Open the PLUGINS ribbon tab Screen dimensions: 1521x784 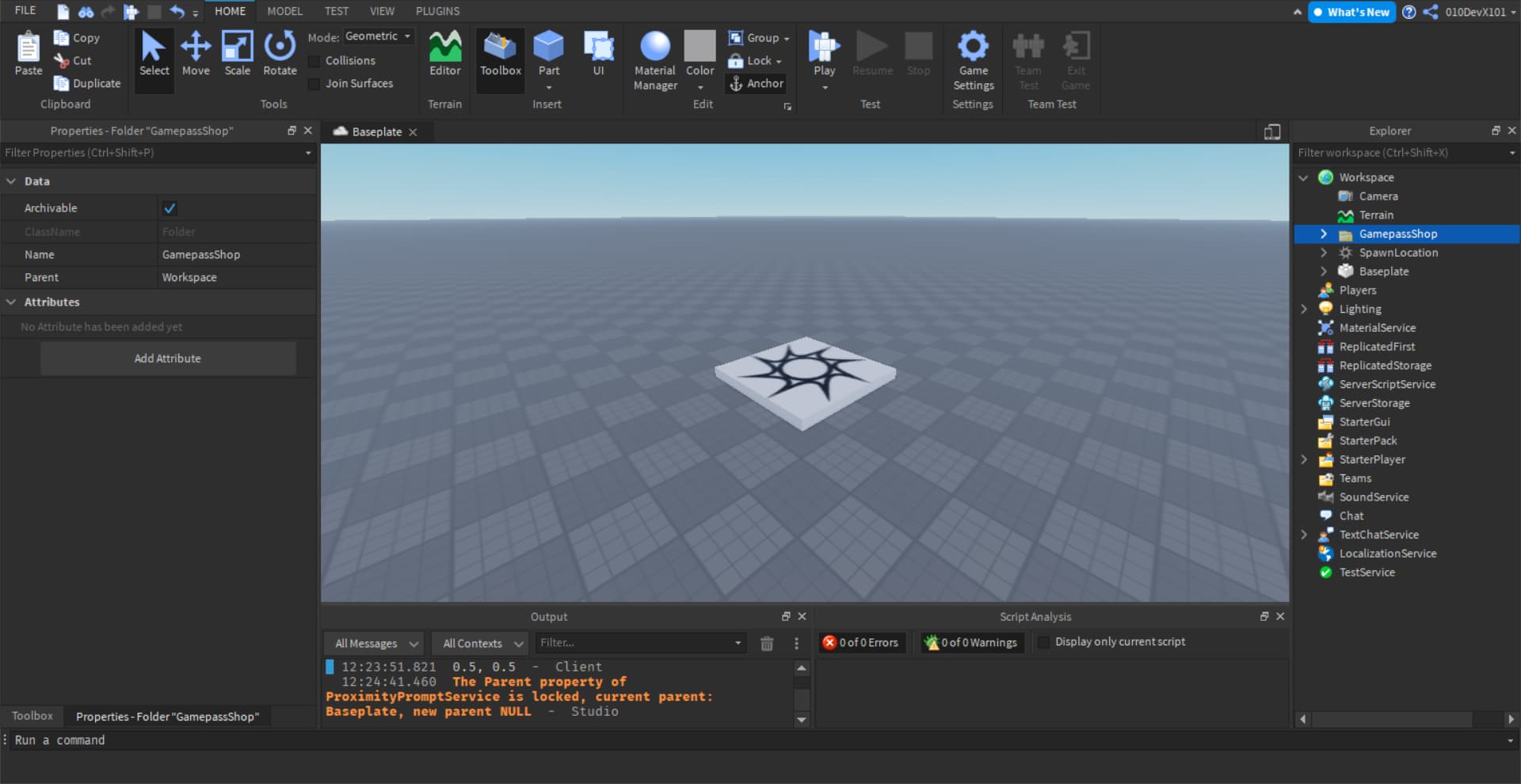click(437, 11)
